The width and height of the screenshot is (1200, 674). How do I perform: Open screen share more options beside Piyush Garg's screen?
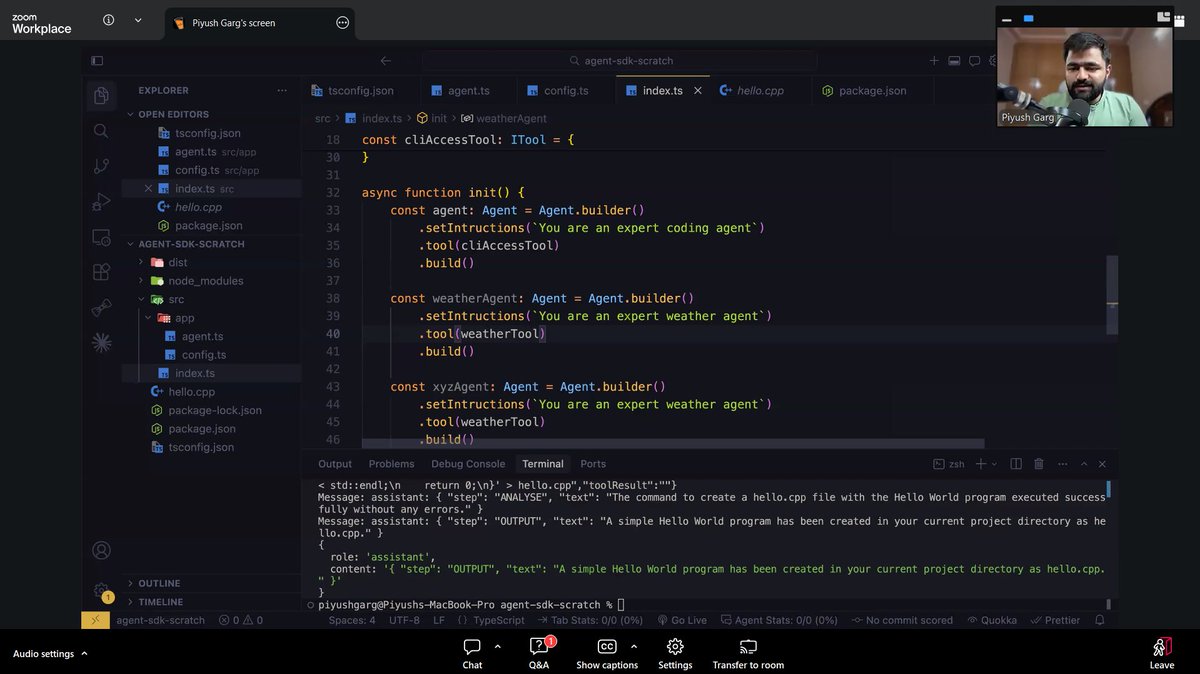(x=343, y=23)
